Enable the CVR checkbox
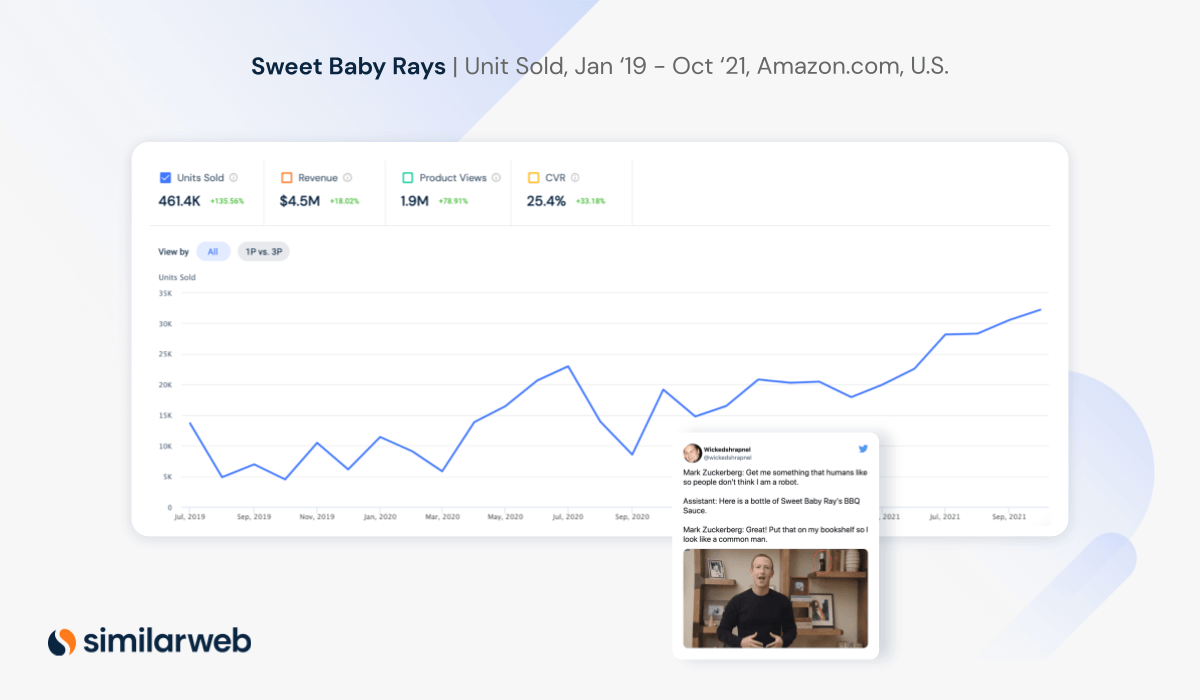The width and height of the screenshot is (1200, 700). tap(533, 177)
